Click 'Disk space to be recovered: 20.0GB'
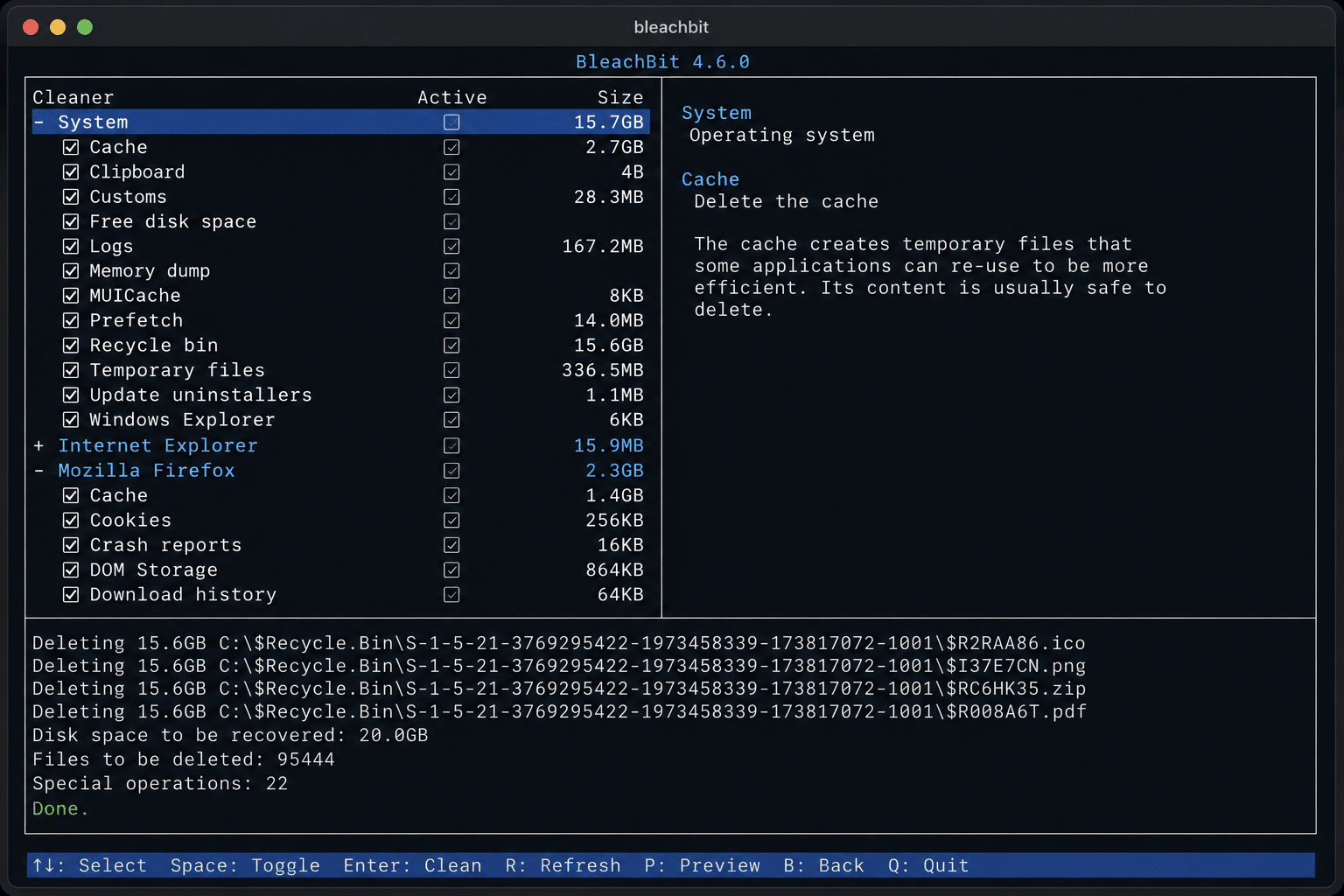The width and height of the screenshot is (1344, 896). tap(230, 735)
